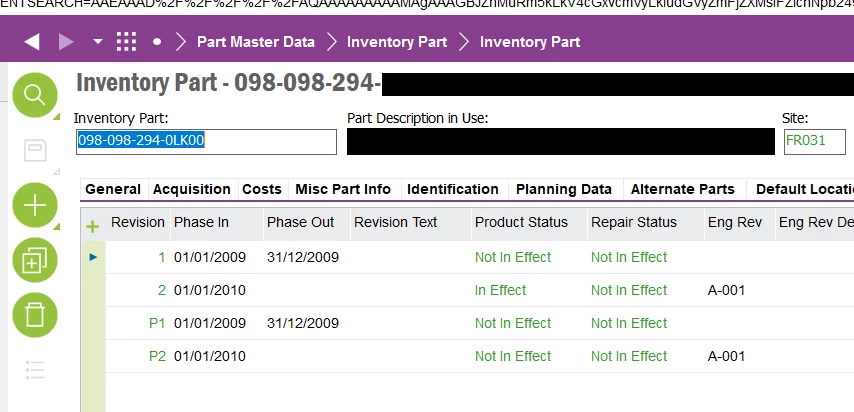Click the Inventory Part number field

[x=206, y=141]
